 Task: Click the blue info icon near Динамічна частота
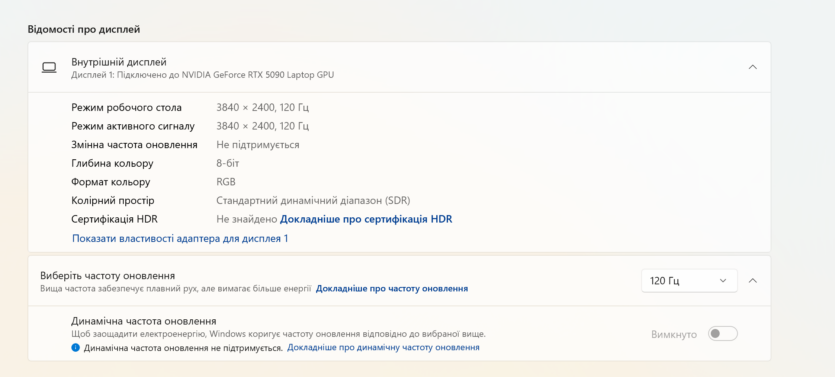[x=75, y=348]
